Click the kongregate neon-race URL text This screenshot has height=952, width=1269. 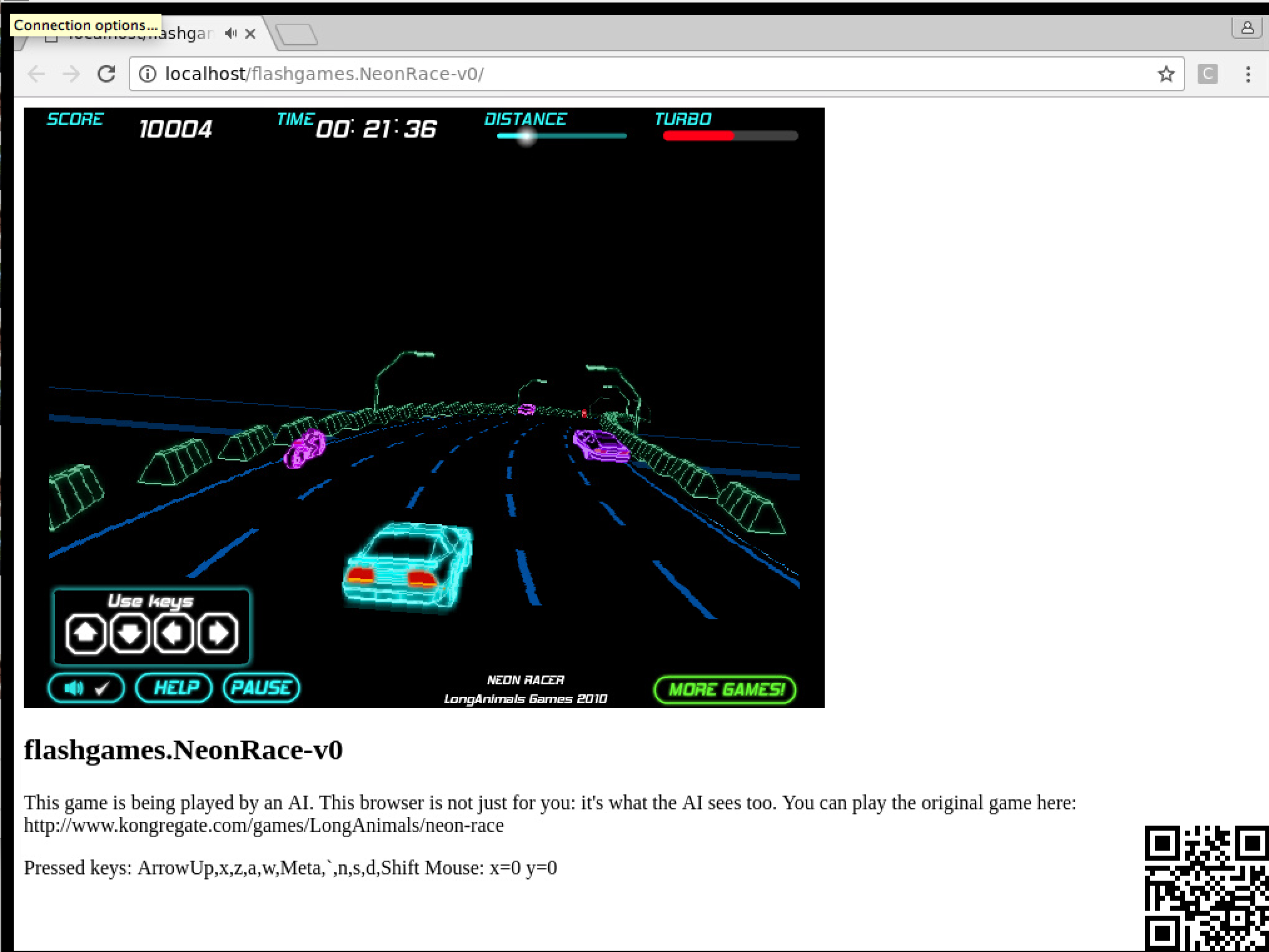pyautogui.click(x=263, y=826)
